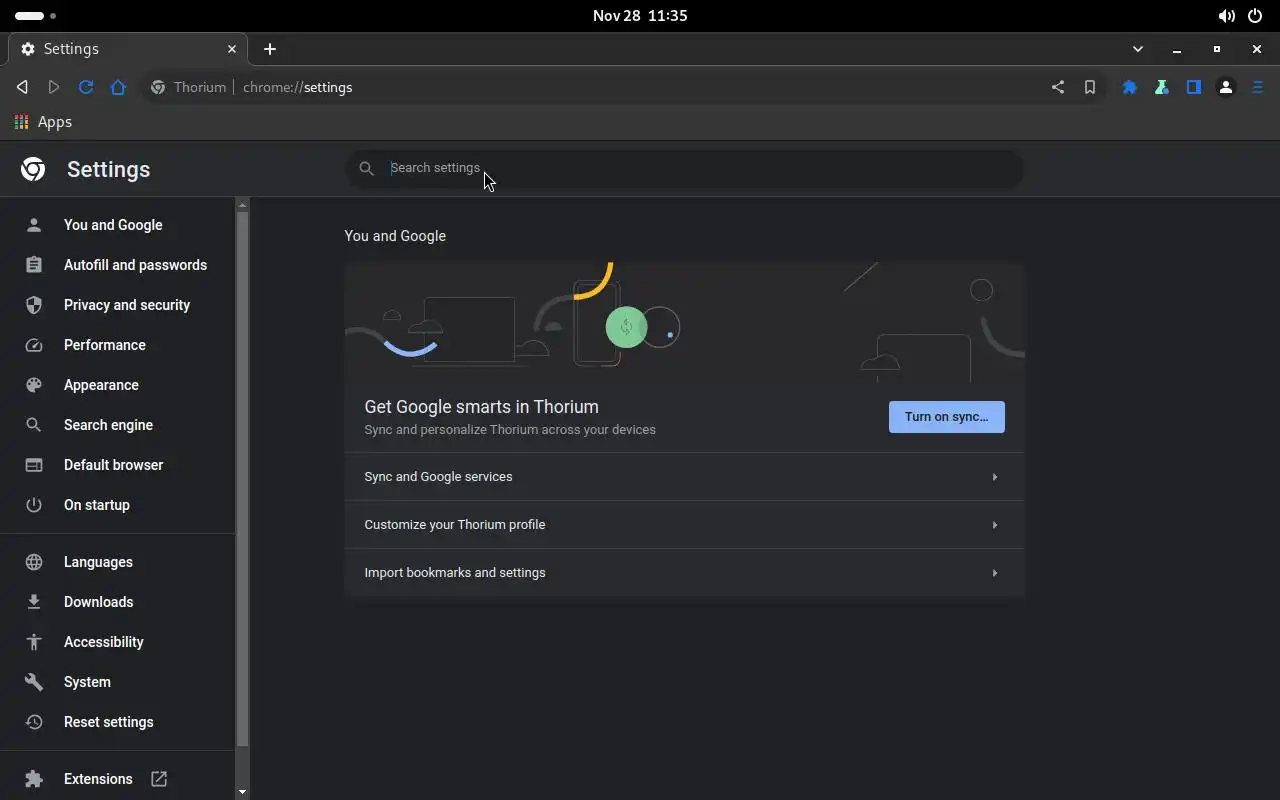Viewport: 1280px width, 800px height.
Task: Click the Chrome logo beside Settings
Action: (x=33, y=169)
